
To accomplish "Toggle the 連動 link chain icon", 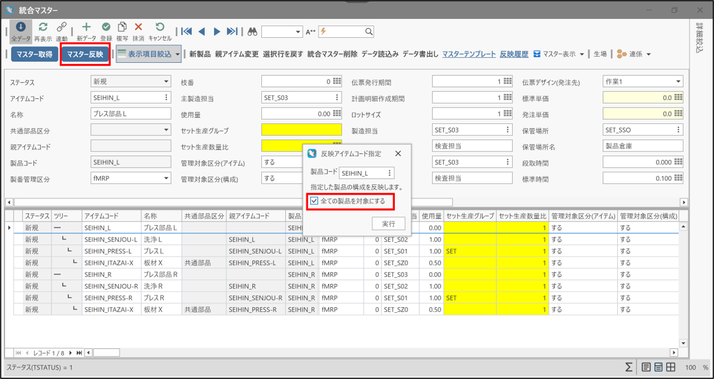I will 61,27.
